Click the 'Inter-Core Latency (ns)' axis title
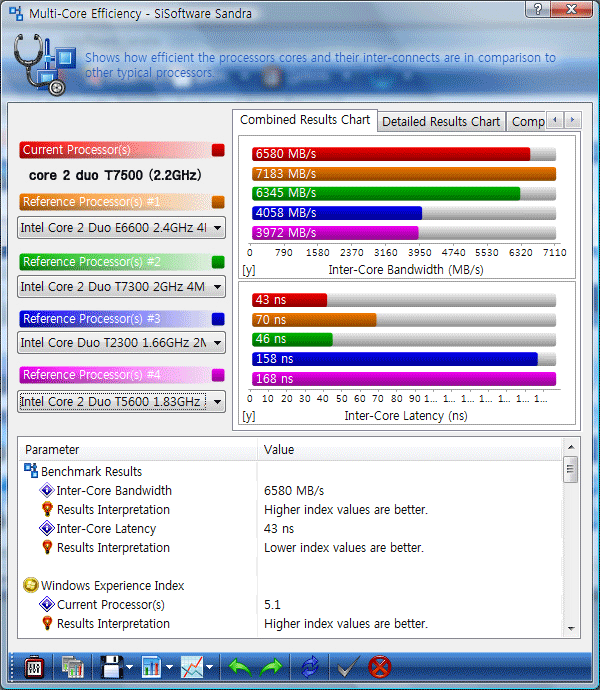Viewport: 600px width, 690px height. 406,416
